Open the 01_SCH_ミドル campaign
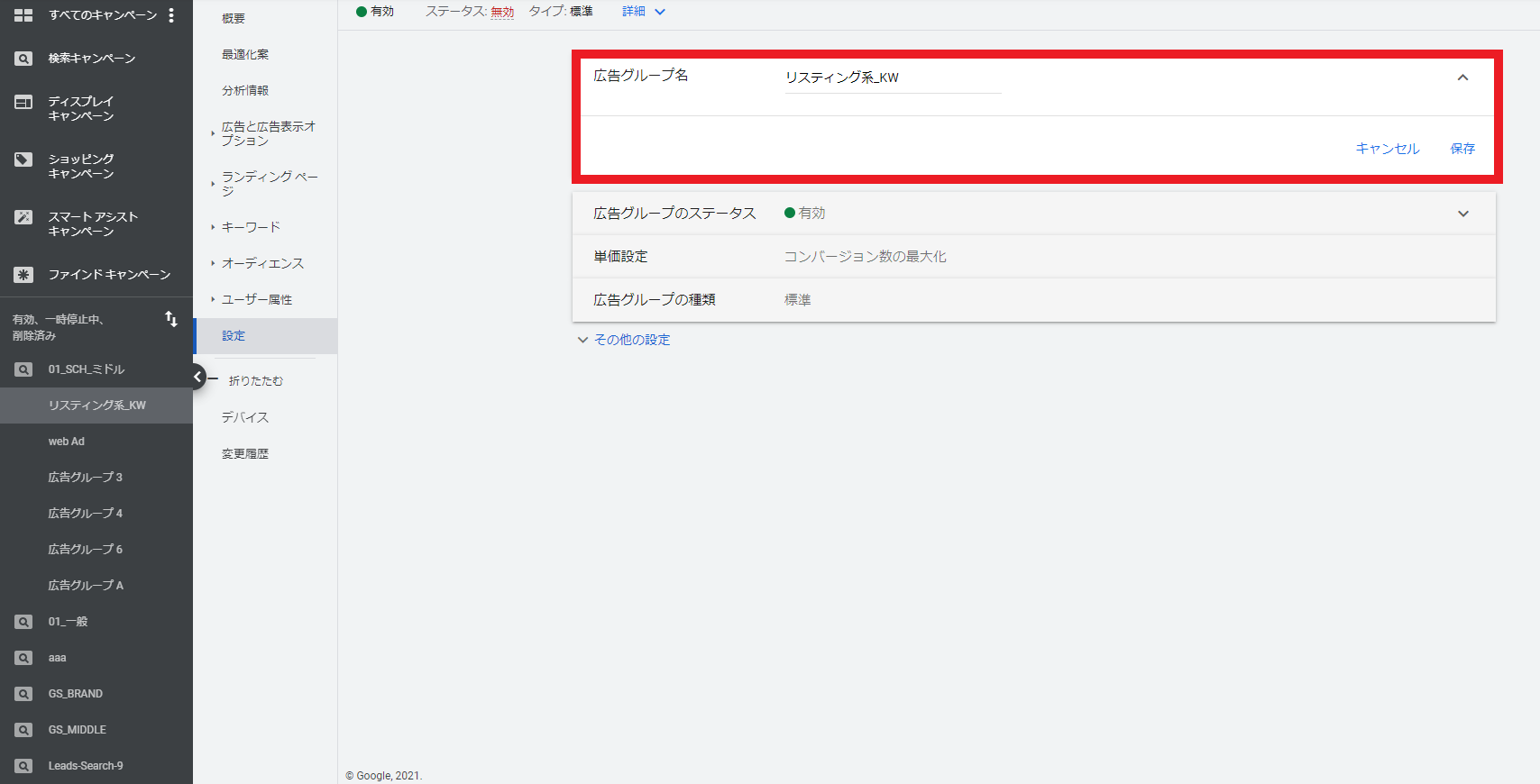The width and height of the screenshot is (1540, 784). (x=87, y=369)
